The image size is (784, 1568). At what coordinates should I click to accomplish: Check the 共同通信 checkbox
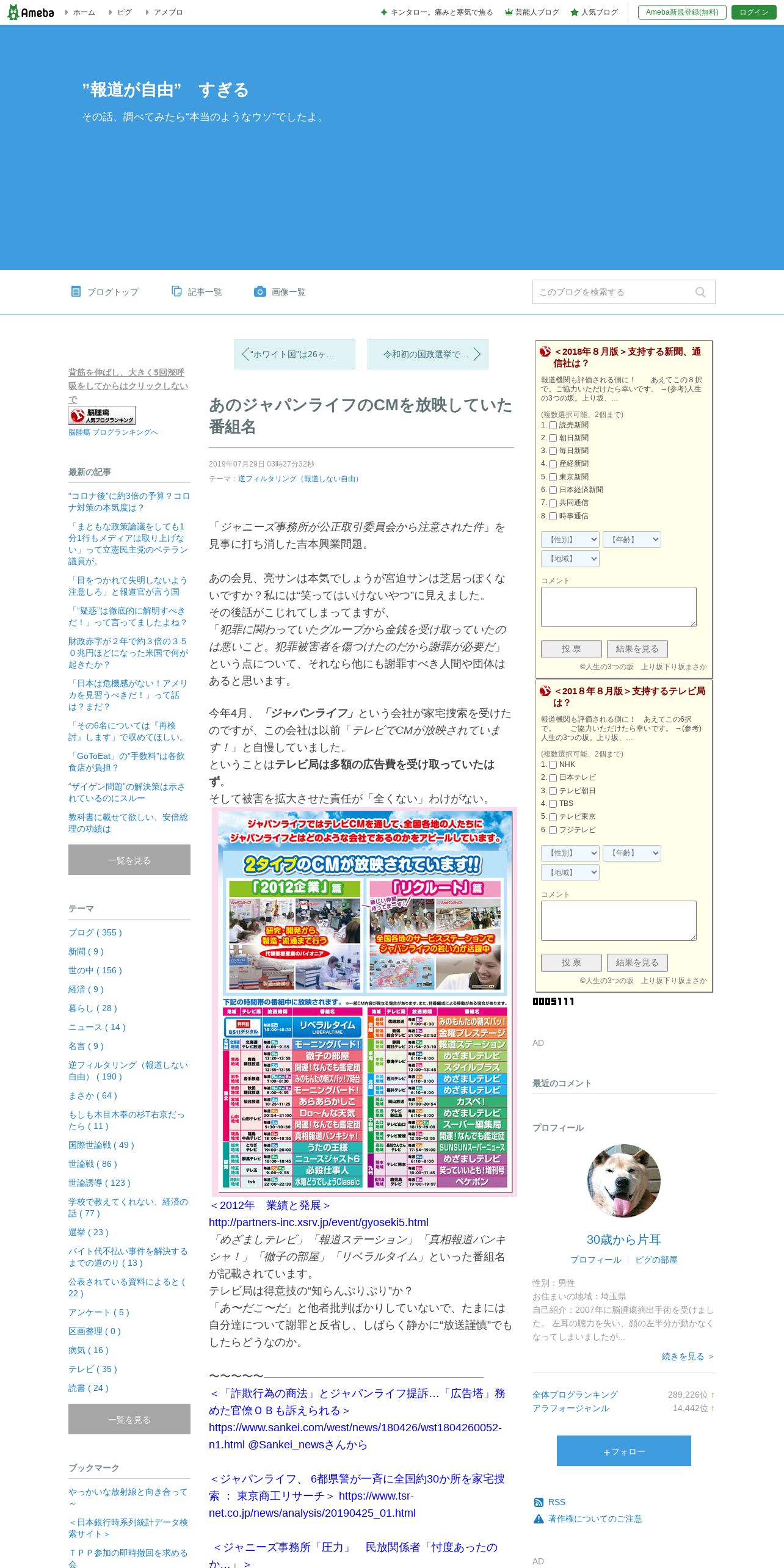[553, 503]
